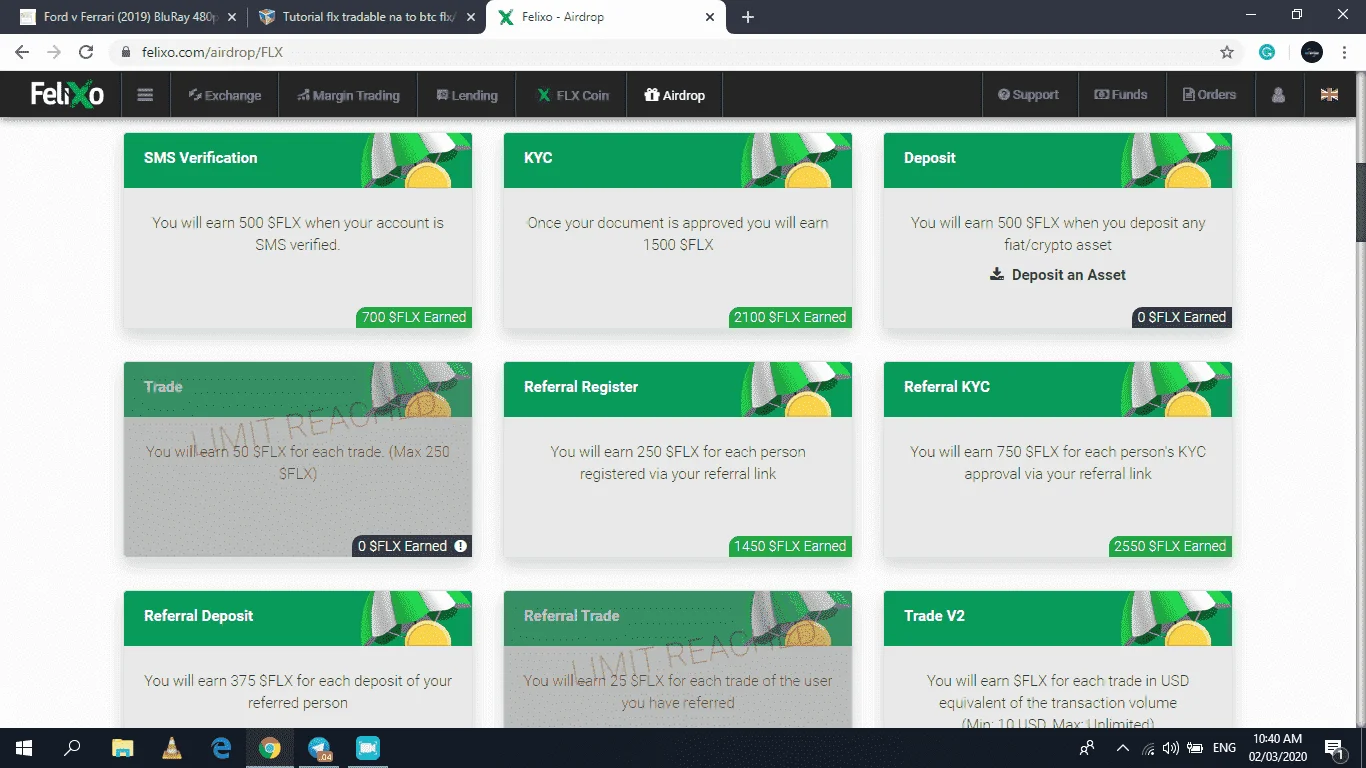This screenshot has height=768, width=1366.
Task: Click the browser forward arrow
Action: [x=54, y=52]
